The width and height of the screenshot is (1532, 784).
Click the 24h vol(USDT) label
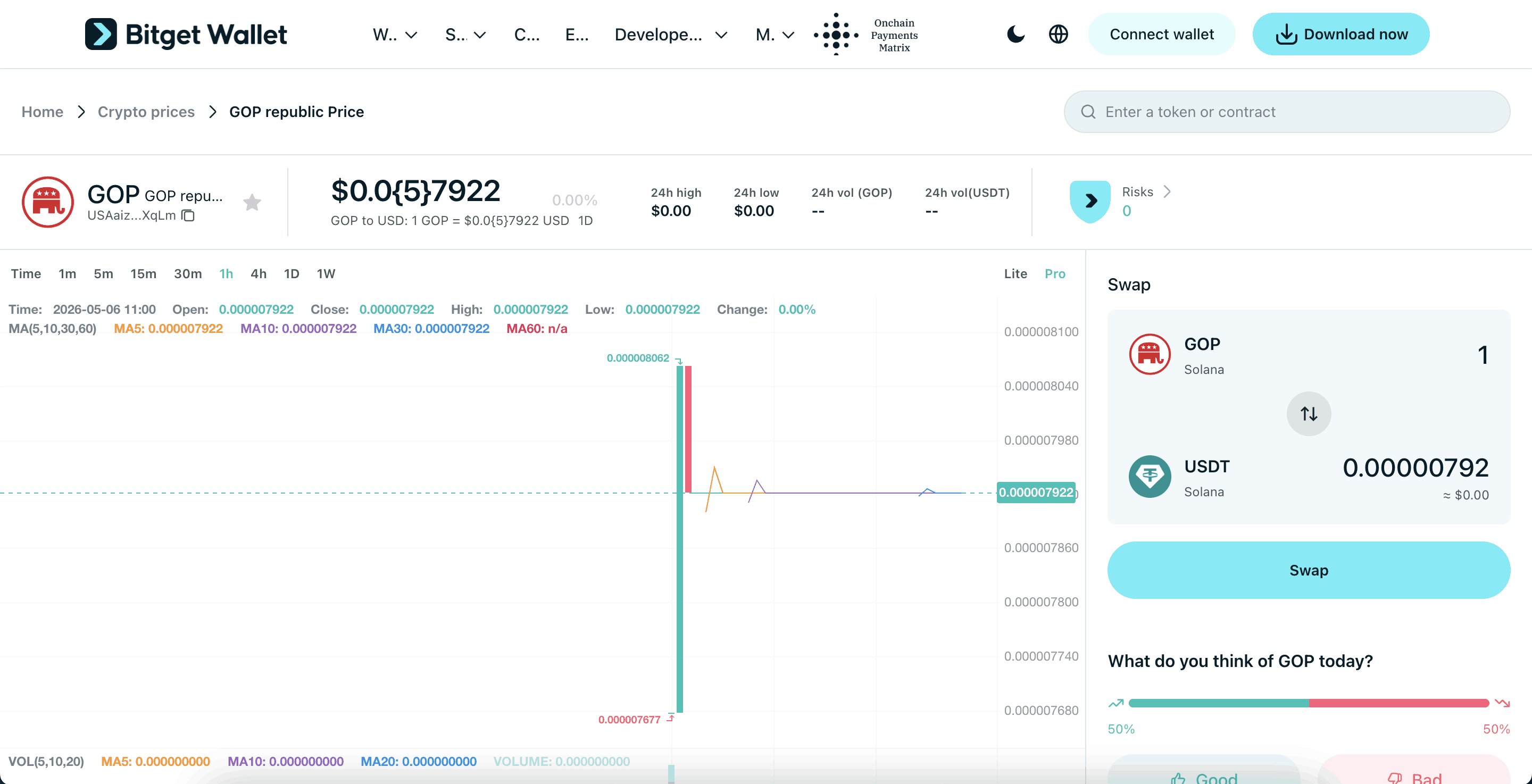click(967, 193)
